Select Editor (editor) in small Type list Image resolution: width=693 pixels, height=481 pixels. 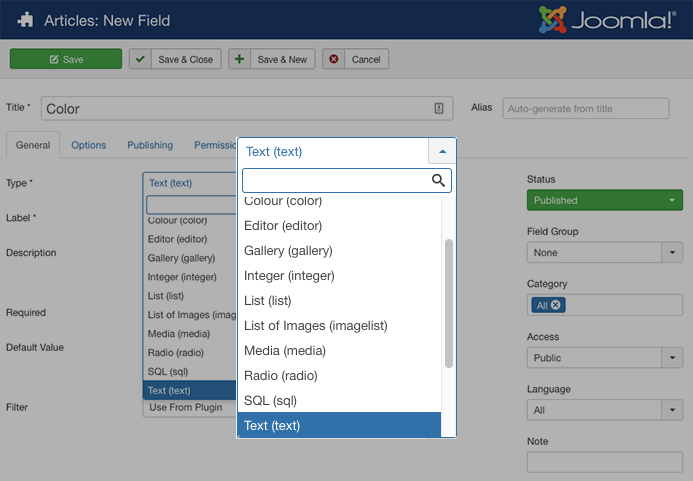click(190, 239)
